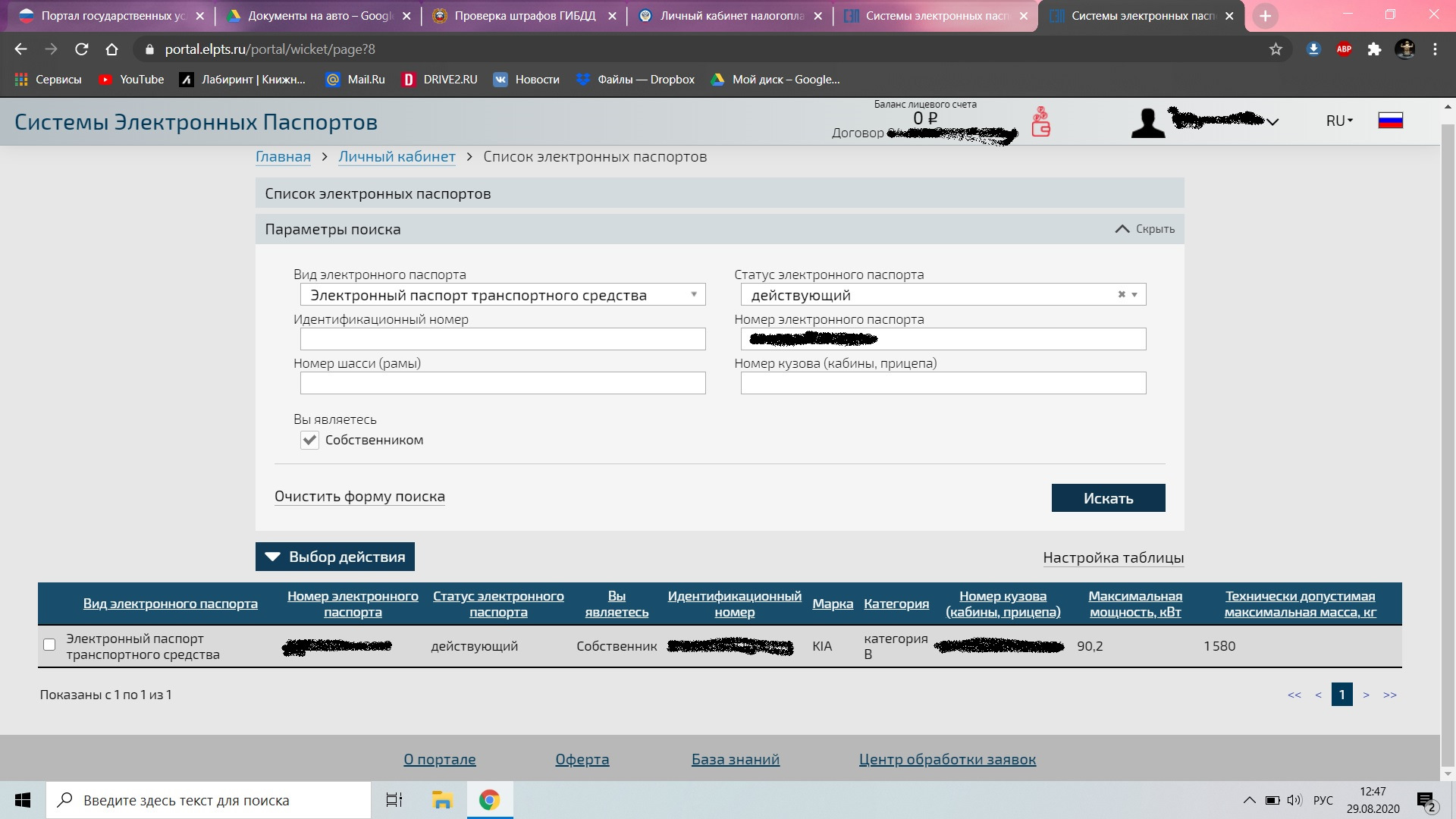Close the Проверка штрафов ГИБДД tab

click(612, 16)
